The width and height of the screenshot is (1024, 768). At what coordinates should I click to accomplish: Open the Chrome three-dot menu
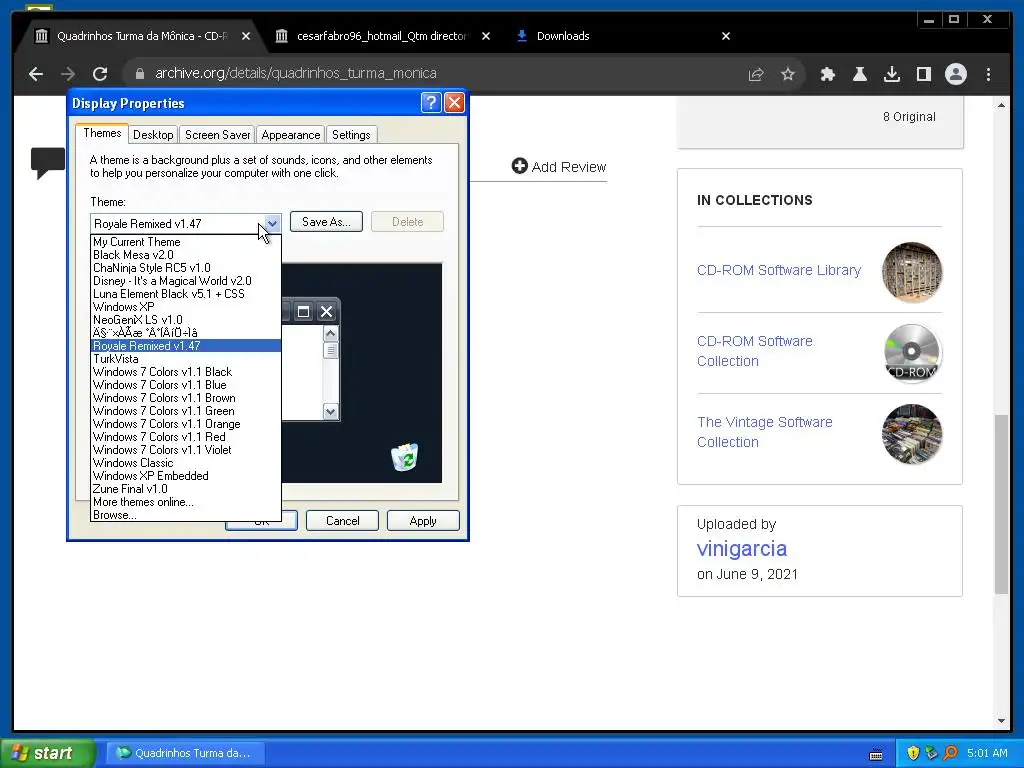coord(988,74)
